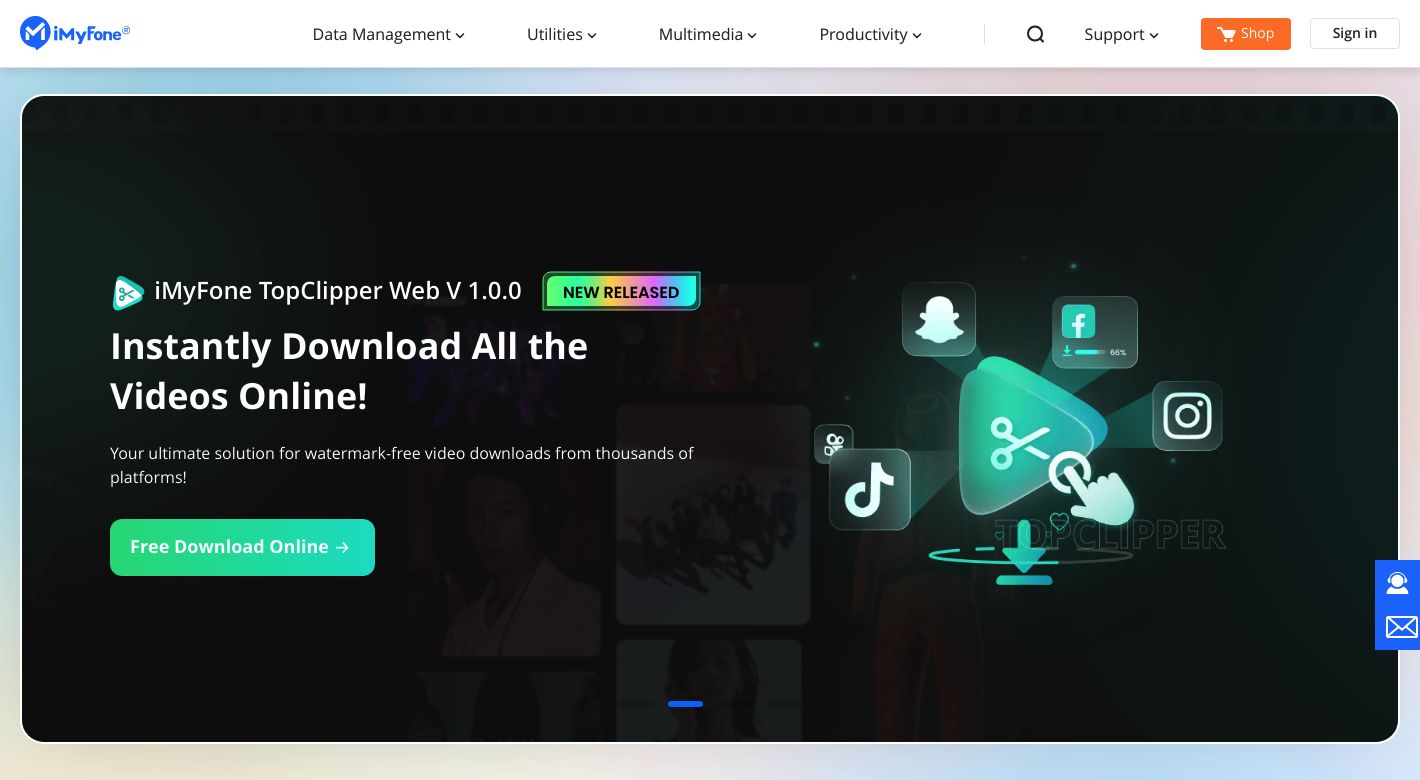Open the email envelope contact icon
This screenshot has width=1420, height=780.
(x=1401, y=627)
